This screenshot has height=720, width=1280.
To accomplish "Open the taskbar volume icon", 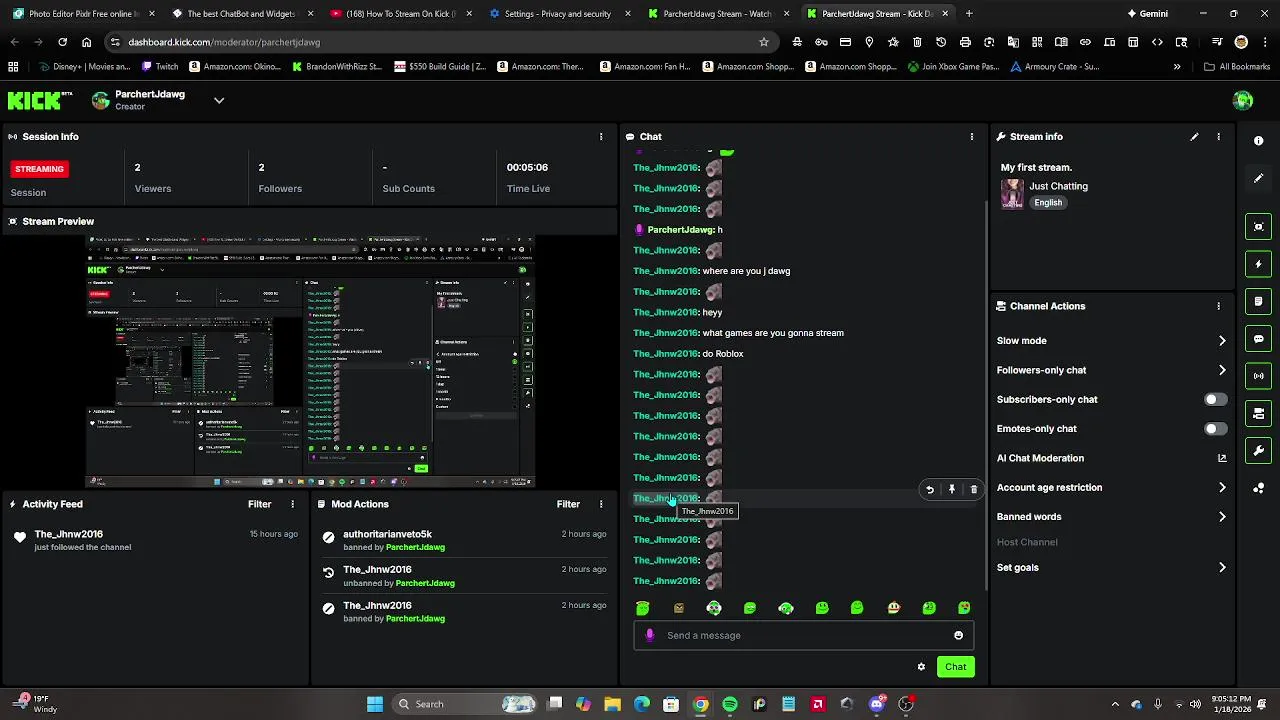I will click(x=1195, y=704).
